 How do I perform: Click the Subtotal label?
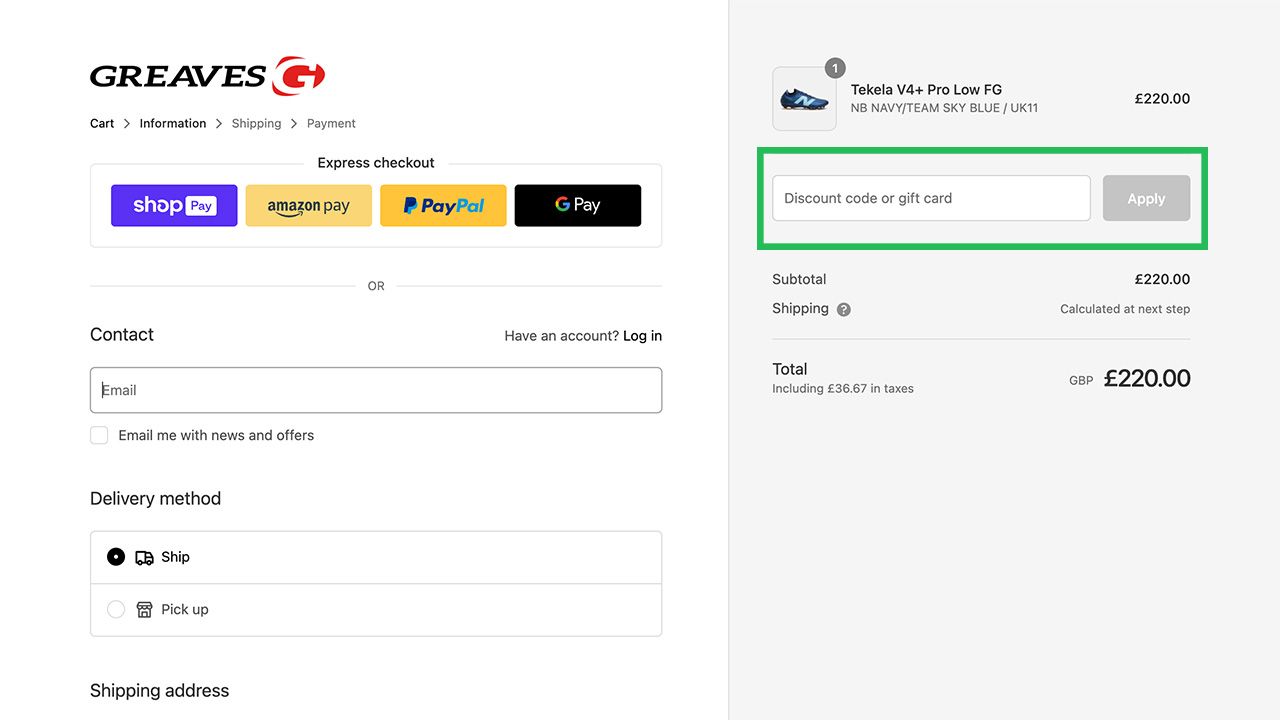coord(799,279)
